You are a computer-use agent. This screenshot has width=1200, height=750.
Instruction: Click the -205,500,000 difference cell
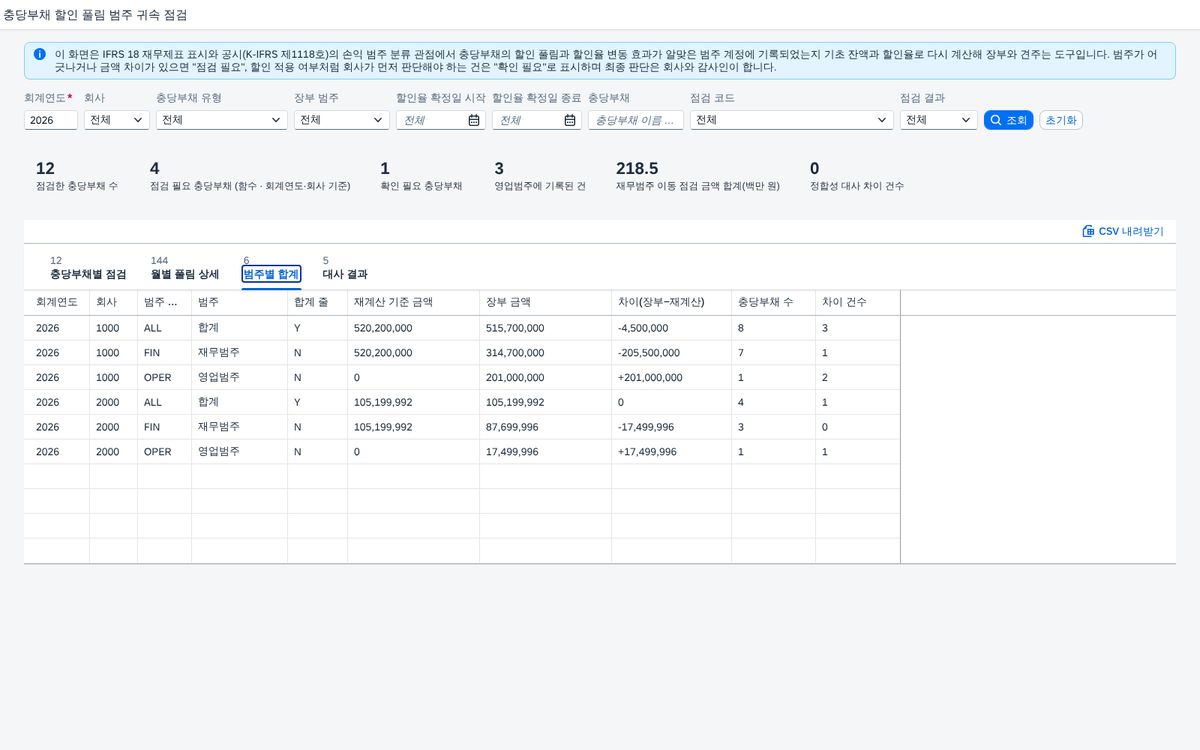pos(671,353)
